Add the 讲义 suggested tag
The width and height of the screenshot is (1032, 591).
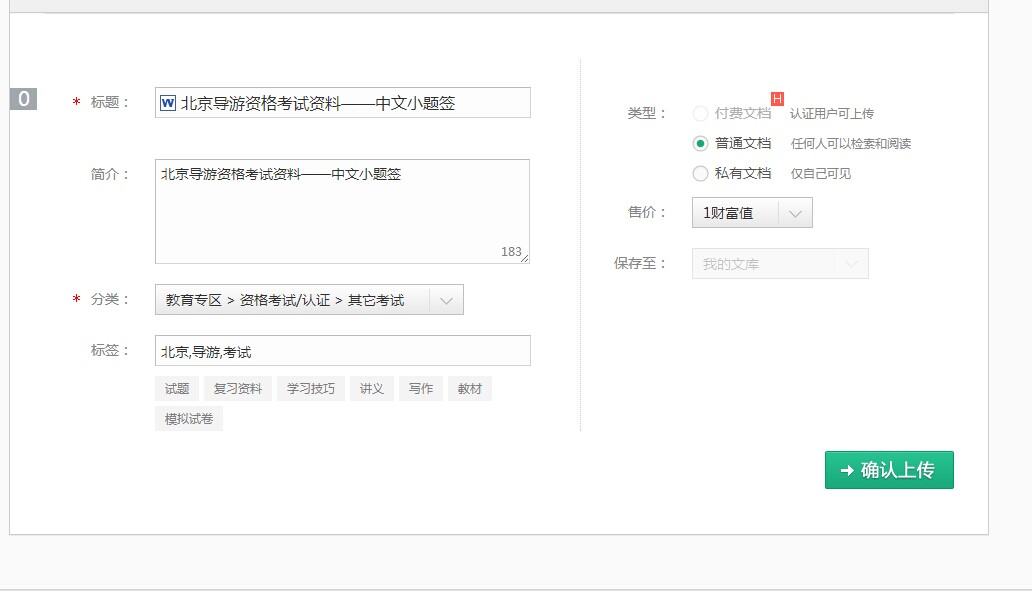(372, 389)
